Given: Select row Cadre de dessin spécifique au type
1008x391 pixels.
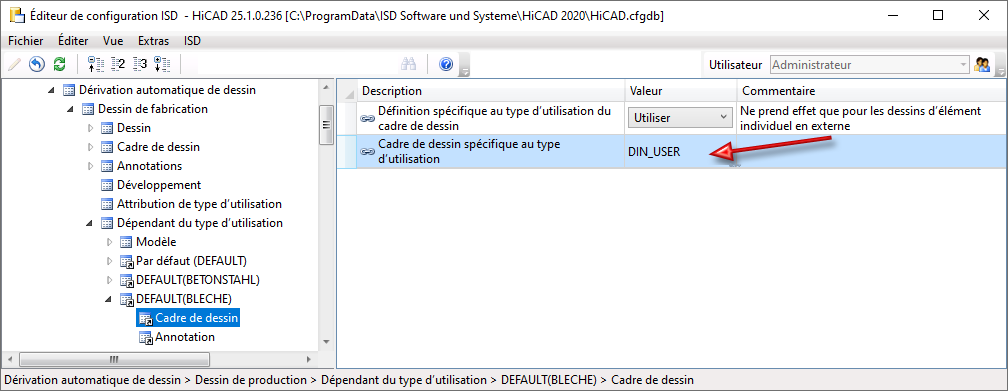Looking at the screenshot, I should (x=672, y=152).
